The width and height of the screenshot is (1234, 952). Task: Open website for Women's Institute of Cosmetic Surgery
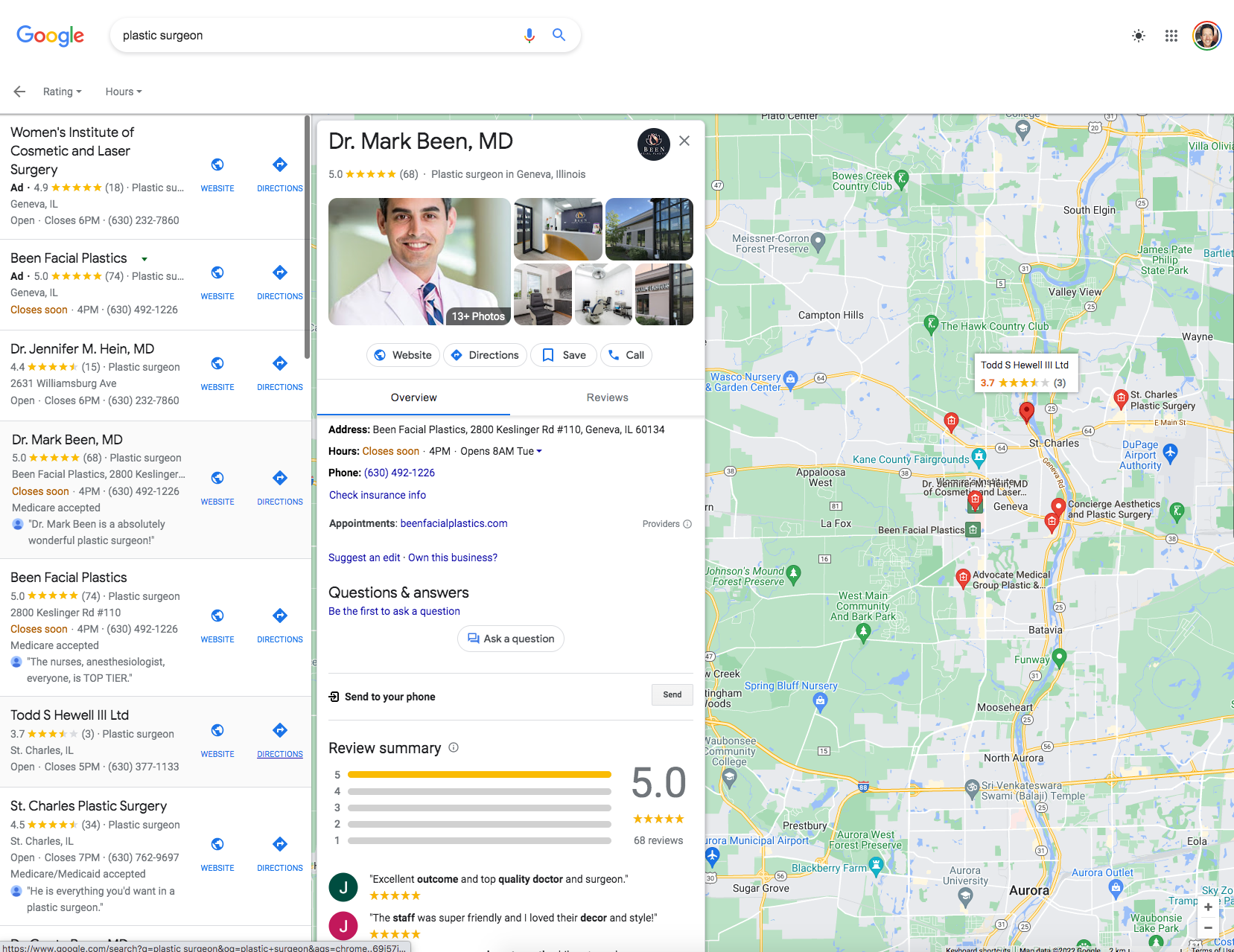[217, 174]
